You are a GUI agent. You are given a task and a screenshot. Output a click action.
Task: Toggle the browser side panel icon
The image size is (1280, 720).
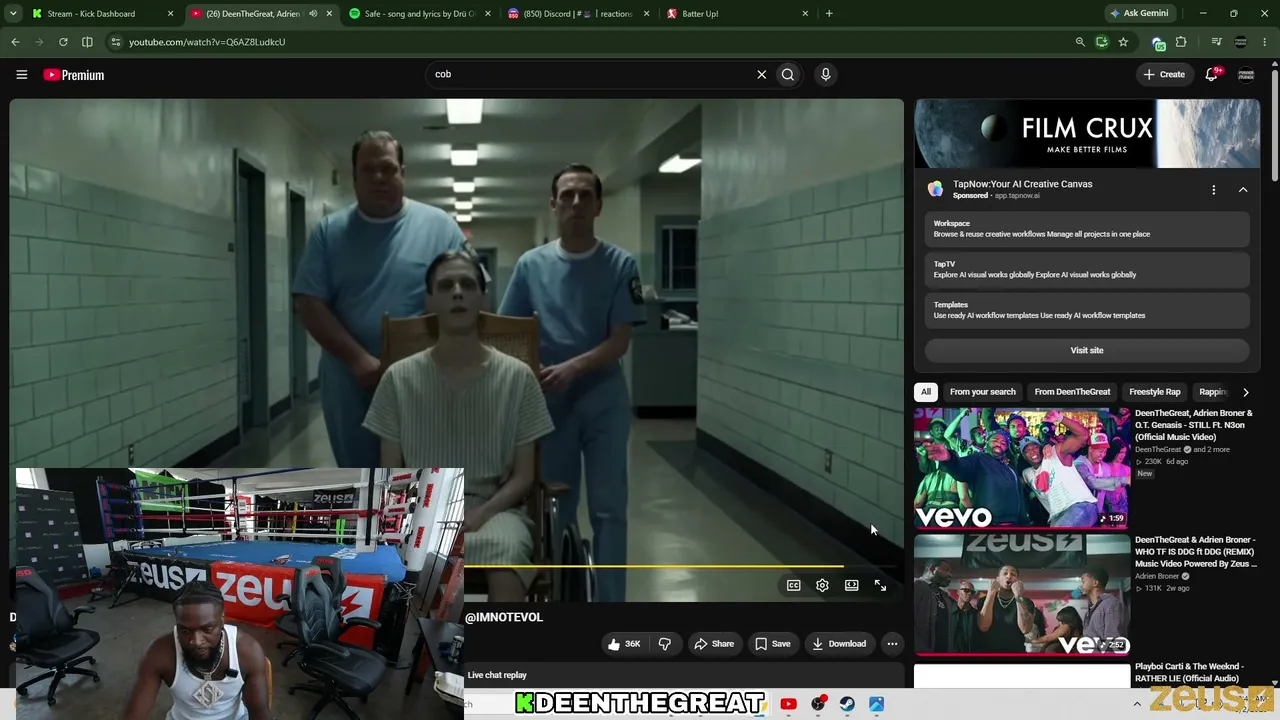point(87,42)
